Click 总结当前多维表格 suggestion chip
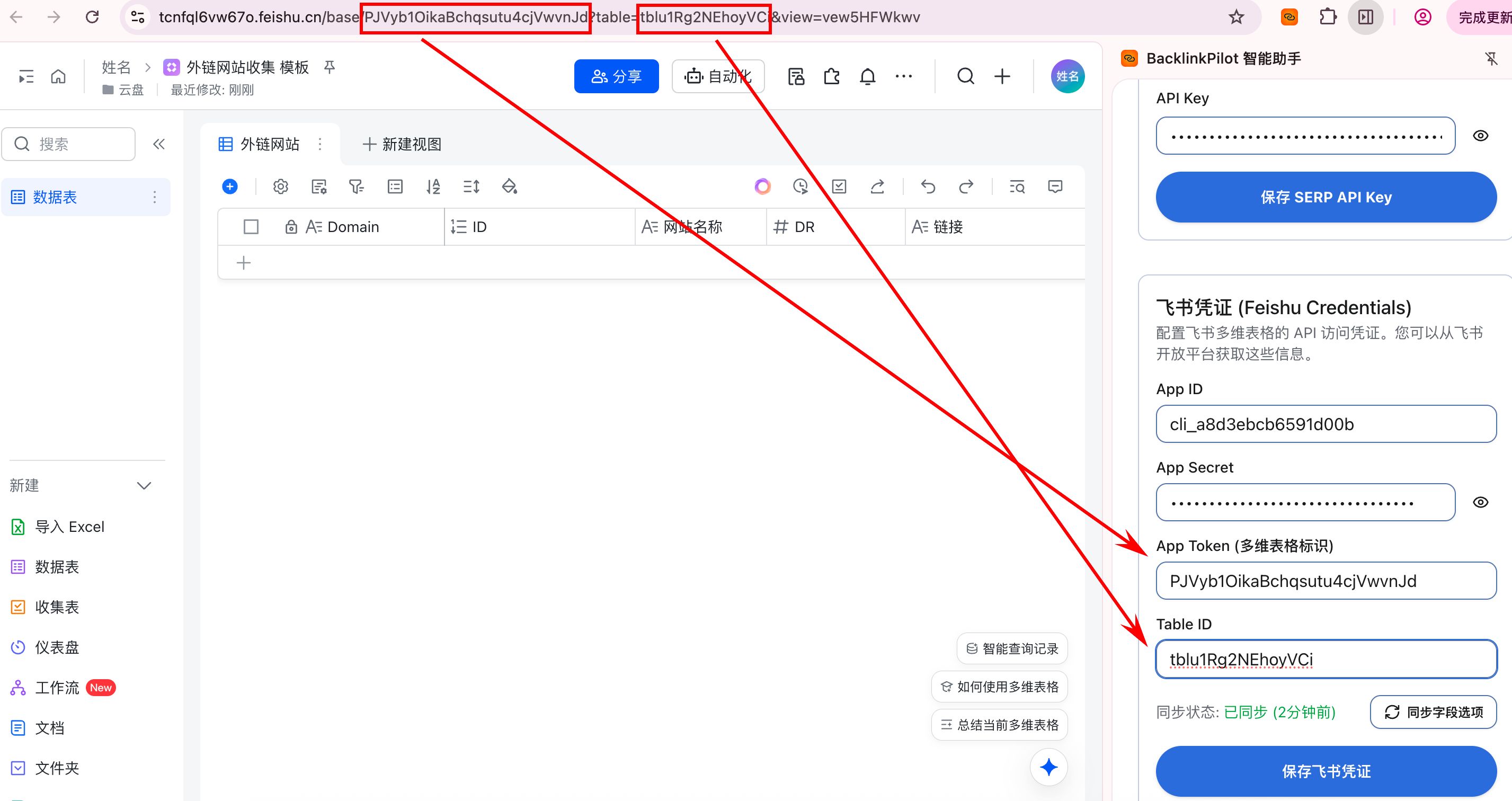1512x801 pixels. pyautogui.click(x=999, y=725)
